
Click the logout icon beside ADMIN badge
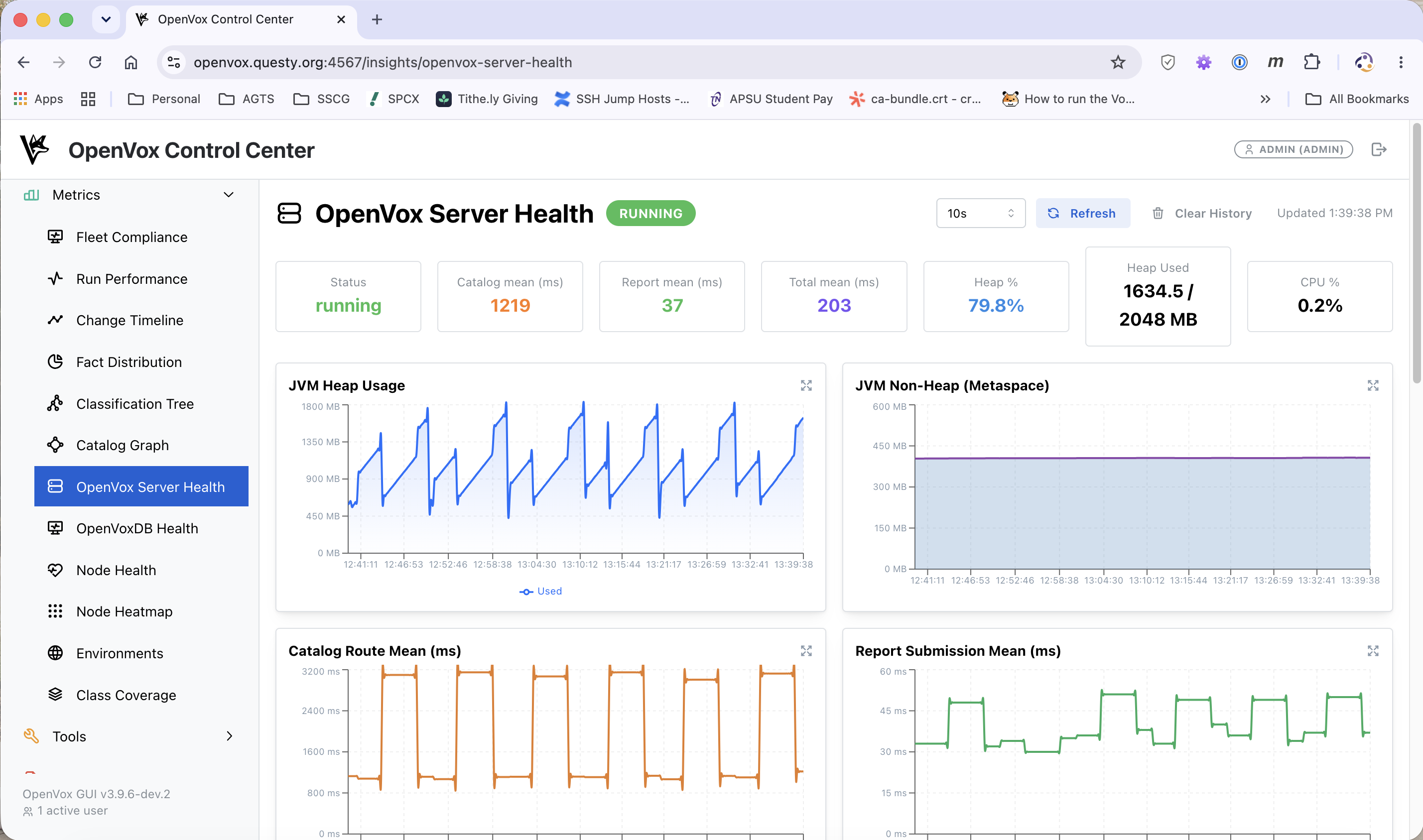[1379, 149]
